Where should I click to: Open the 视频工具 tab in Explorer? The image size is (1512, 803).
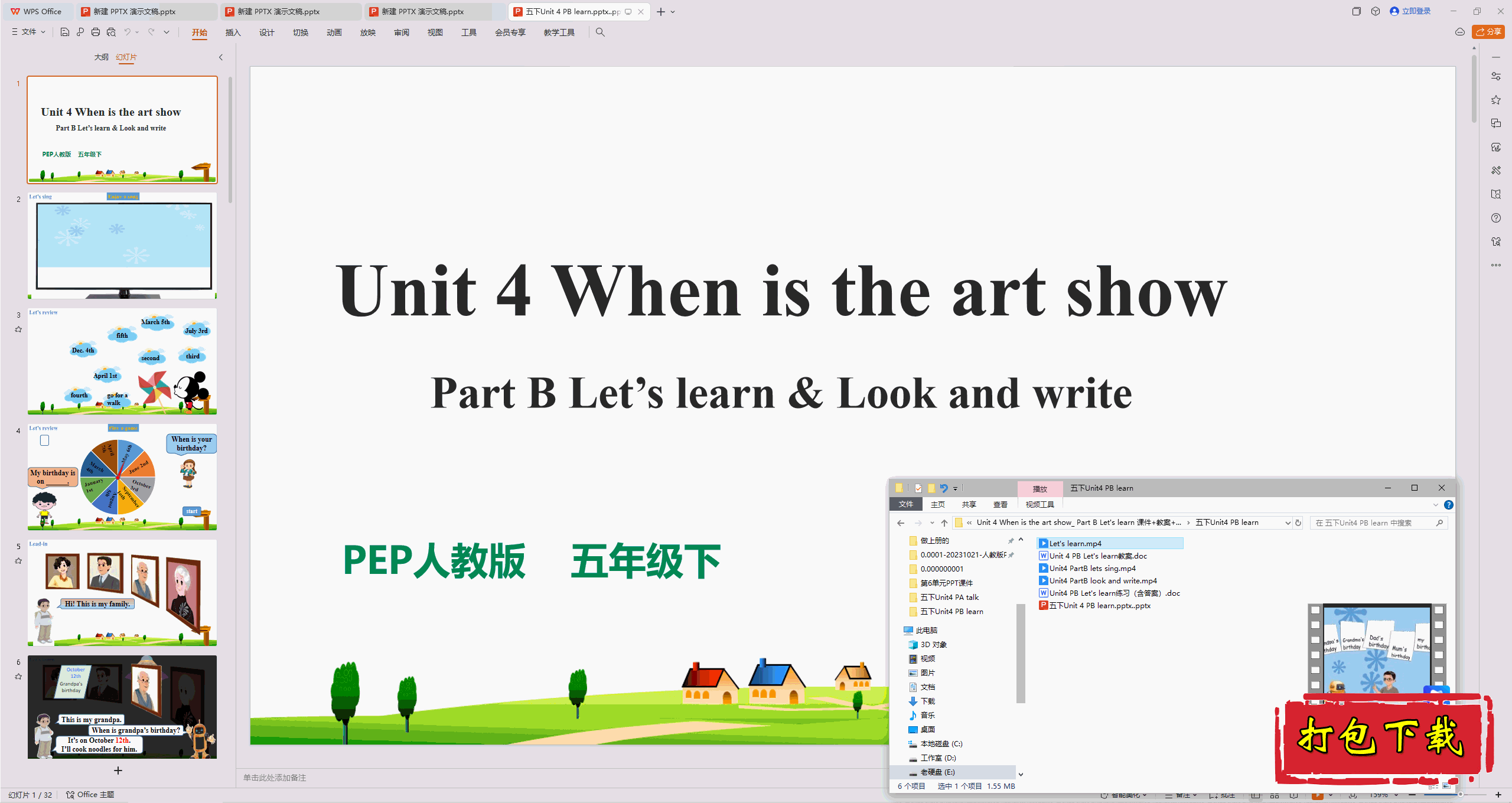point(1039,505)
